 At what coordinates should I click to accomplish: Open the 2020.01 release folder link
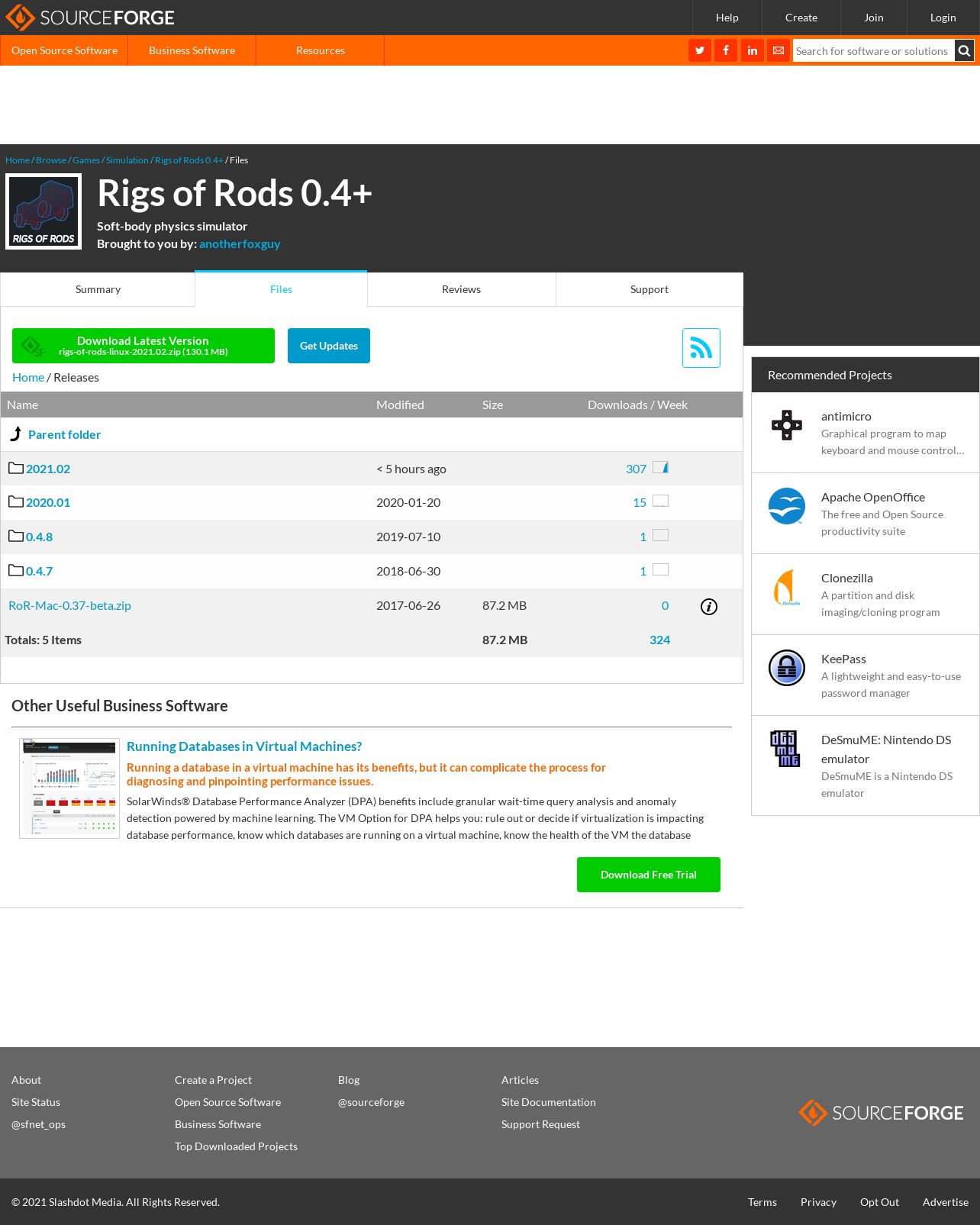click(x=48, y=502)
